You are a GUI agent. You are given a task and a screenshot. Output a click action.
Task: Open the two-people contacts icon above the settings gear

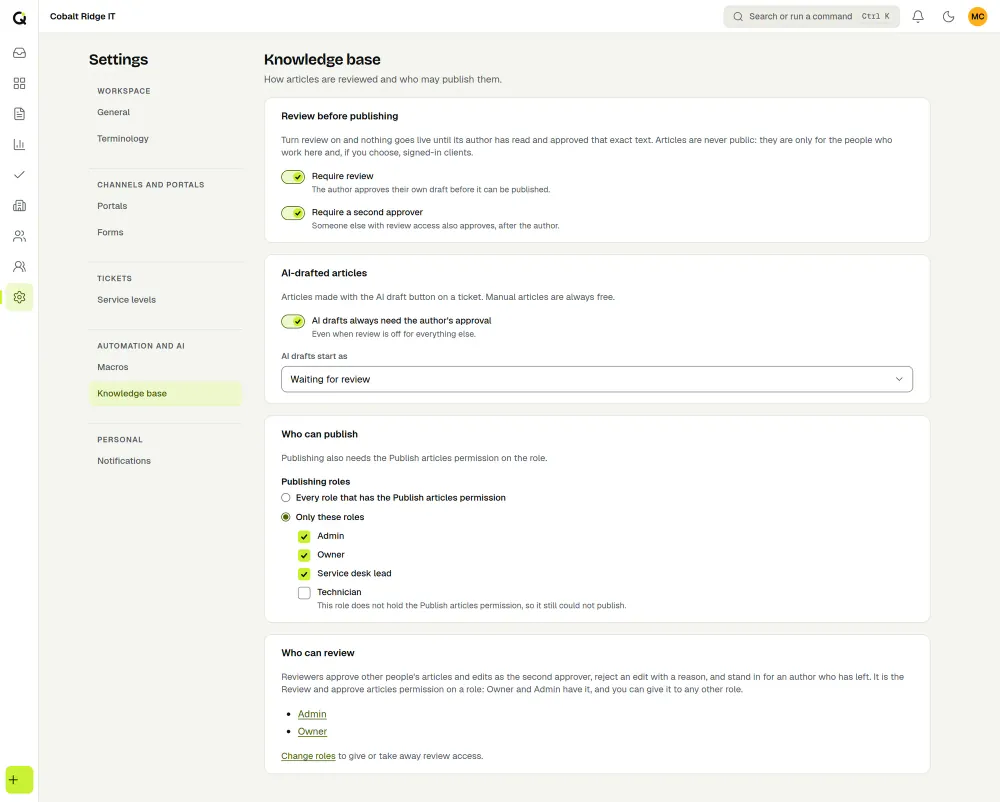(19, 236)
